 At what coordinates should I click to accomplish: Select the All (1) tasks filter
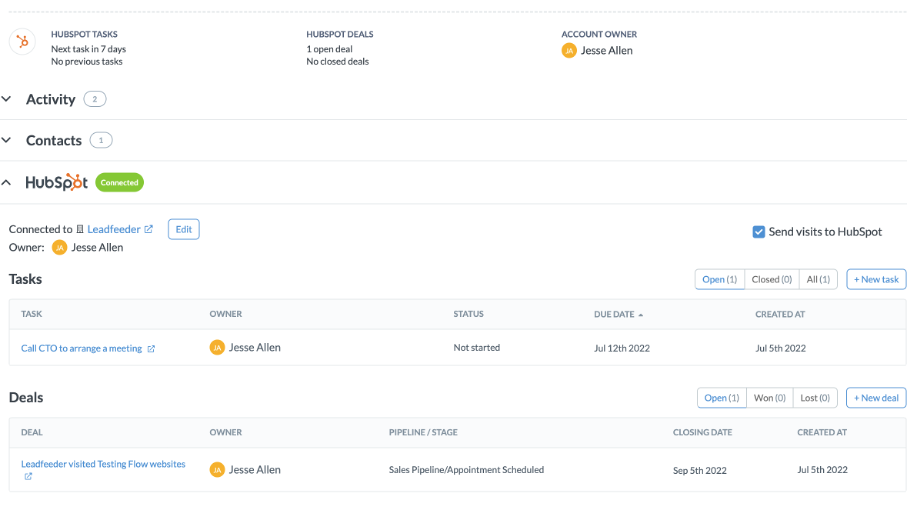coord(818,280)
